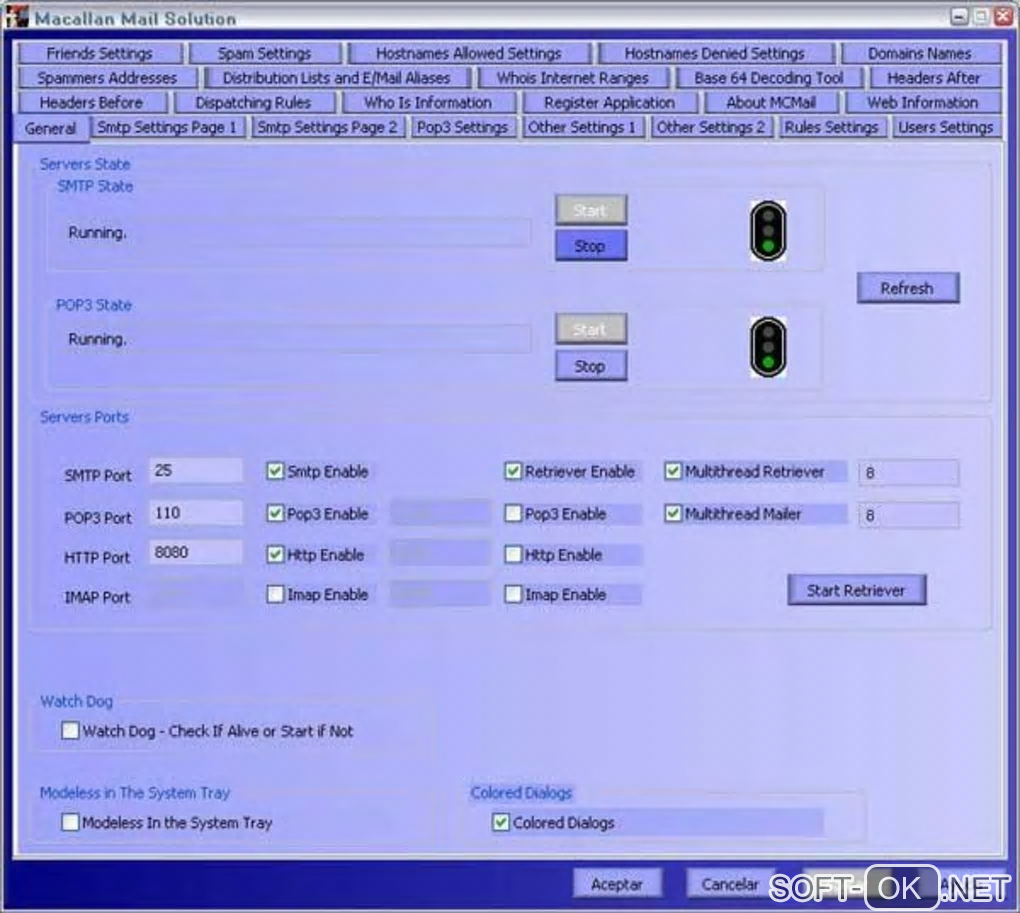Click the SMTP State 'Running.' status field
The image size is (1020, 913).
(297, 233)
